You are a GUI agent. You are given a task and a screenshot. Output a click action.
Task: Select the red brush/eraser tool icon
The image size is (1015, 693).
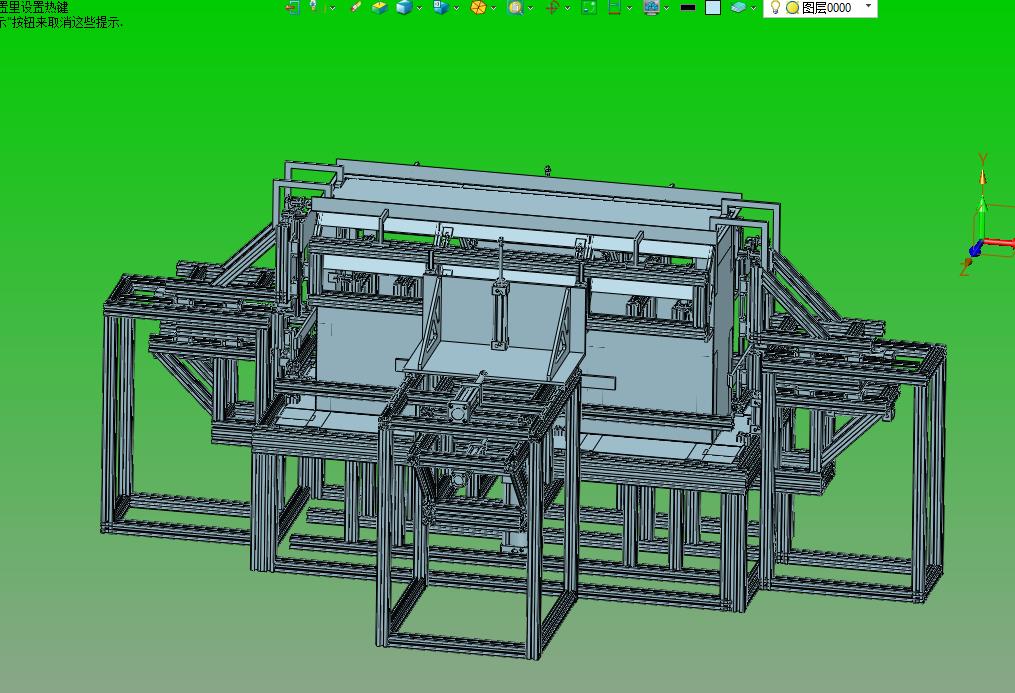355,7
